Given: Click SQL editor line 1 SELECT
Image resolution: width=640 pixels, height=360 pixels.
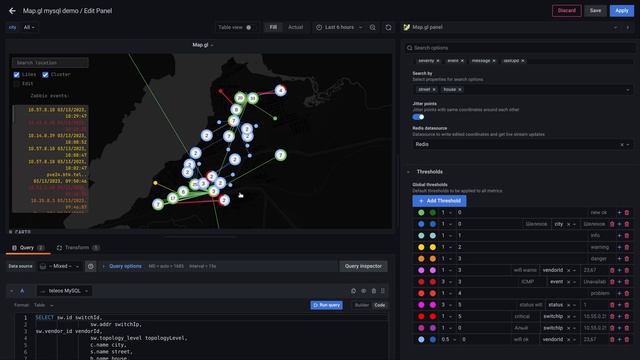Looking at the screenshot, I should point(44,318).
